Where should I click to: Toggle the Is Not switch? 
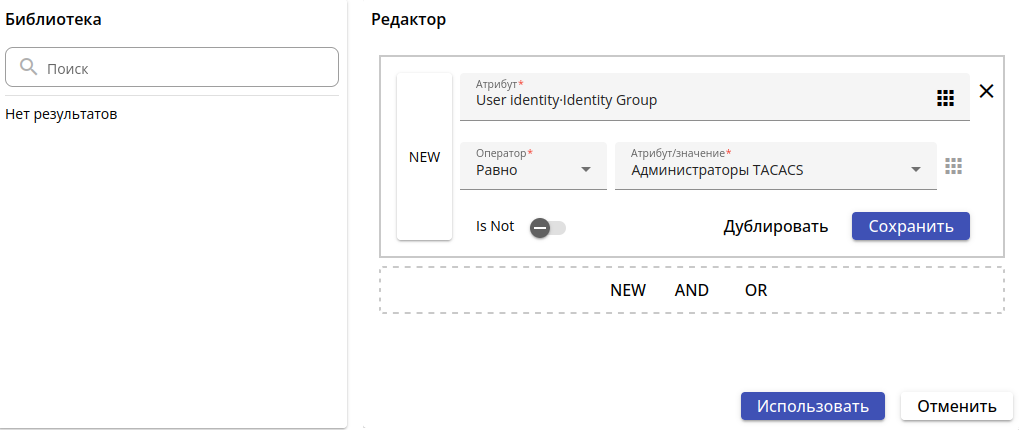(x=547, y=227)
